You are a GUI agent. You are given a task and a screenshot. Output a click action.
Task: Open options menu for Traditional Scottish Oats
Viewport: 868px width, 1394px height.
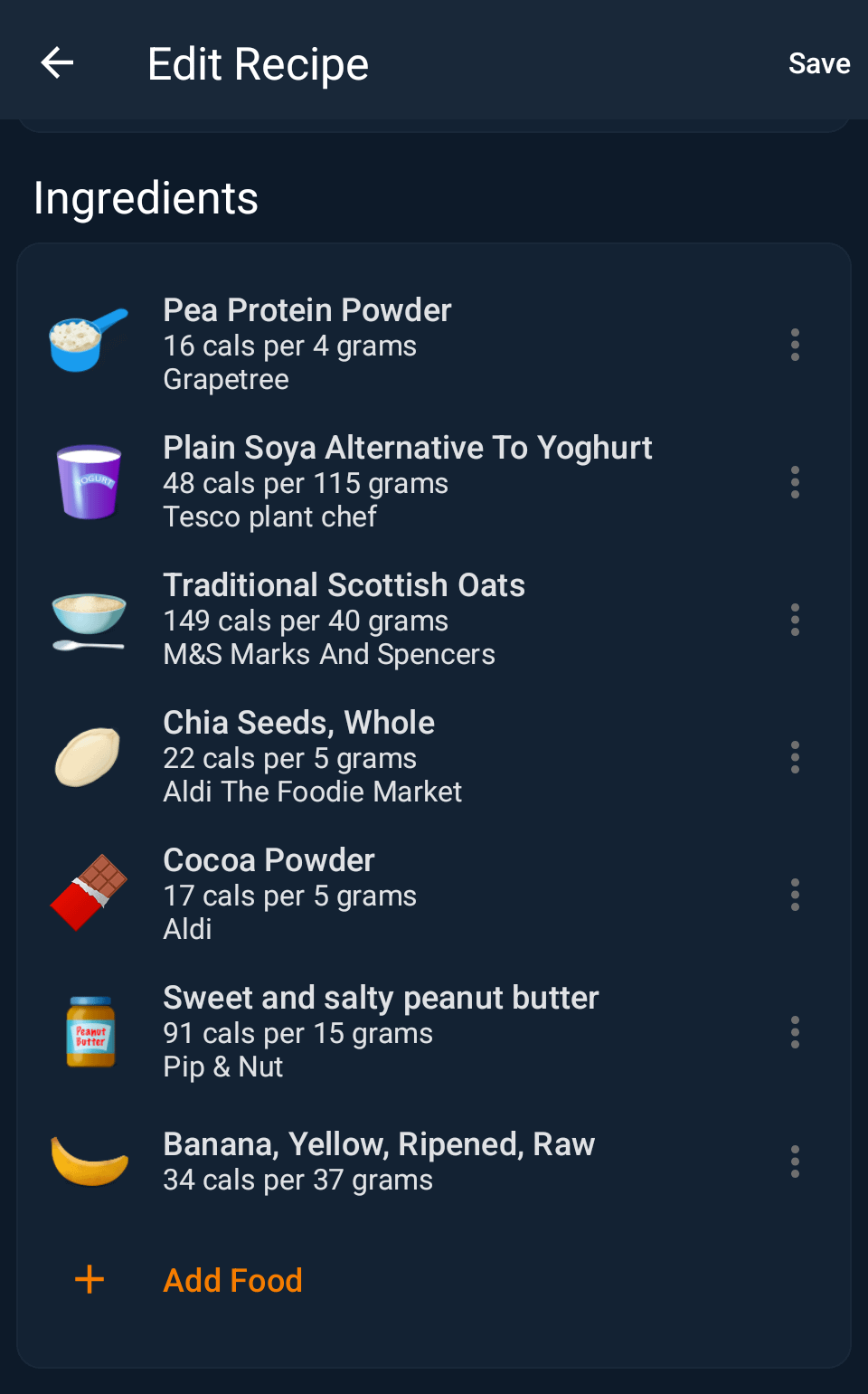tap(795, 620)
